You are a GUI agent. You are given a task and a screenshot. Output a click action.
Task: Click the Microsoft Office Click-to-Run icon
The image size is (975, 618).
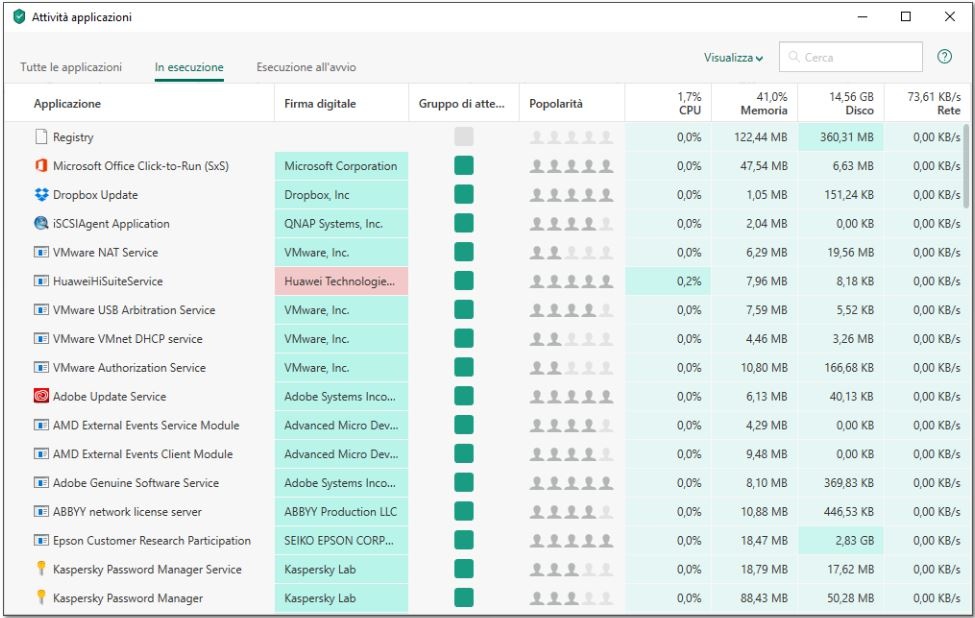point(41,166)
